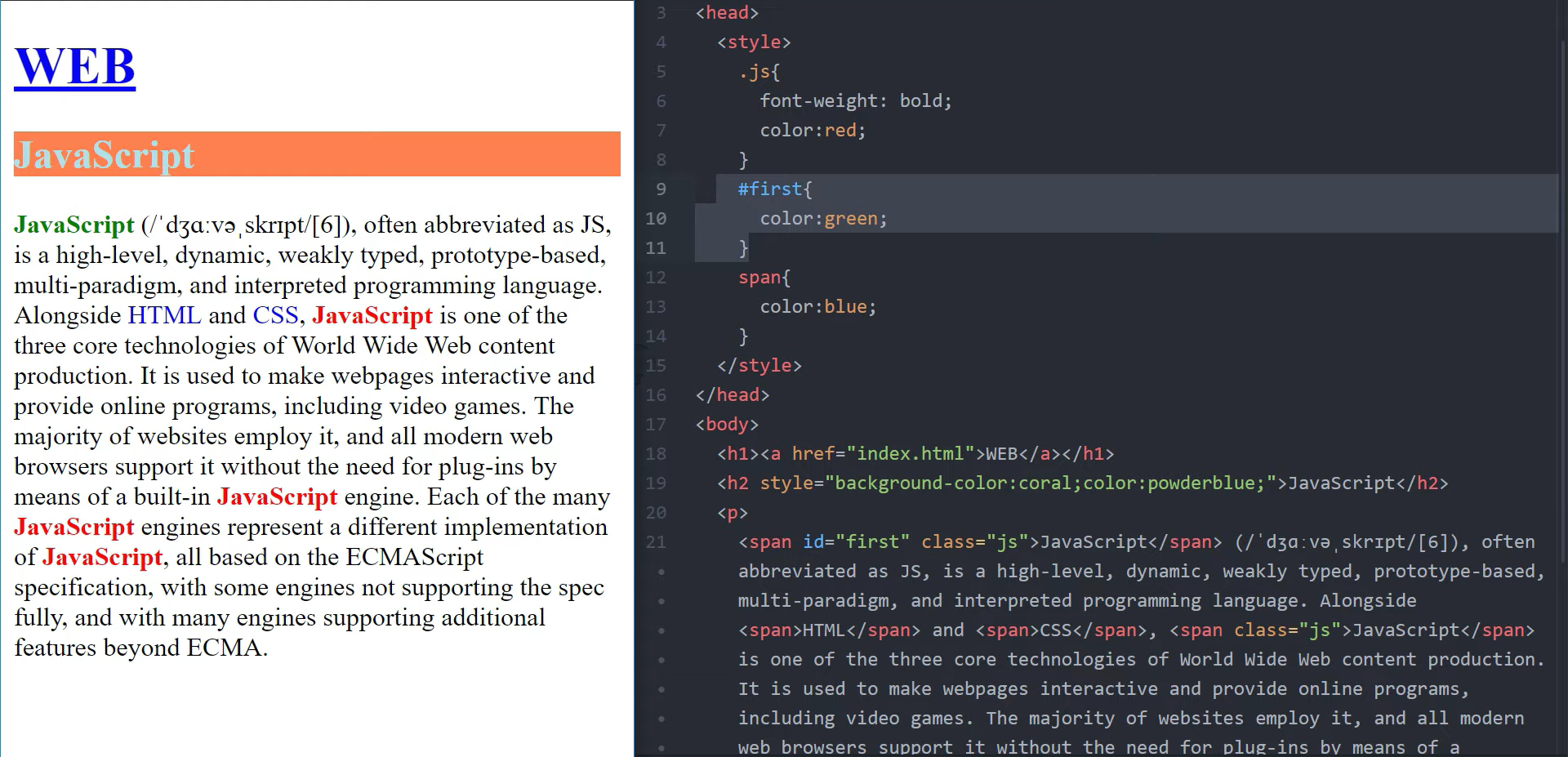1568x757 pixels.
Task: Click the </head> closing tag
Action: pyautogui.click(x=733, y=395)
